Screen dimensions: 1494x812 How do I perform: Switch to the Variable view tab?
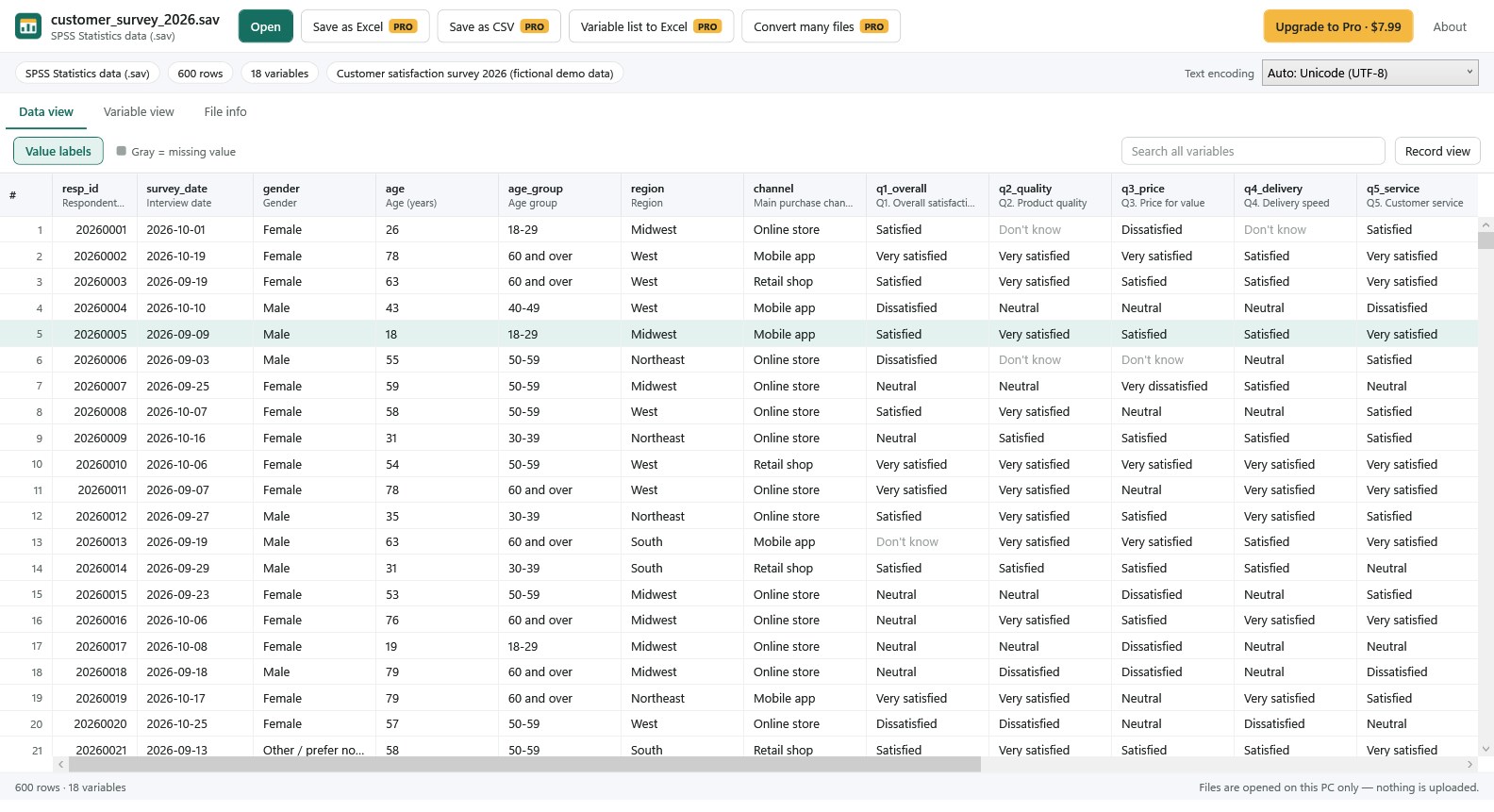139,111
